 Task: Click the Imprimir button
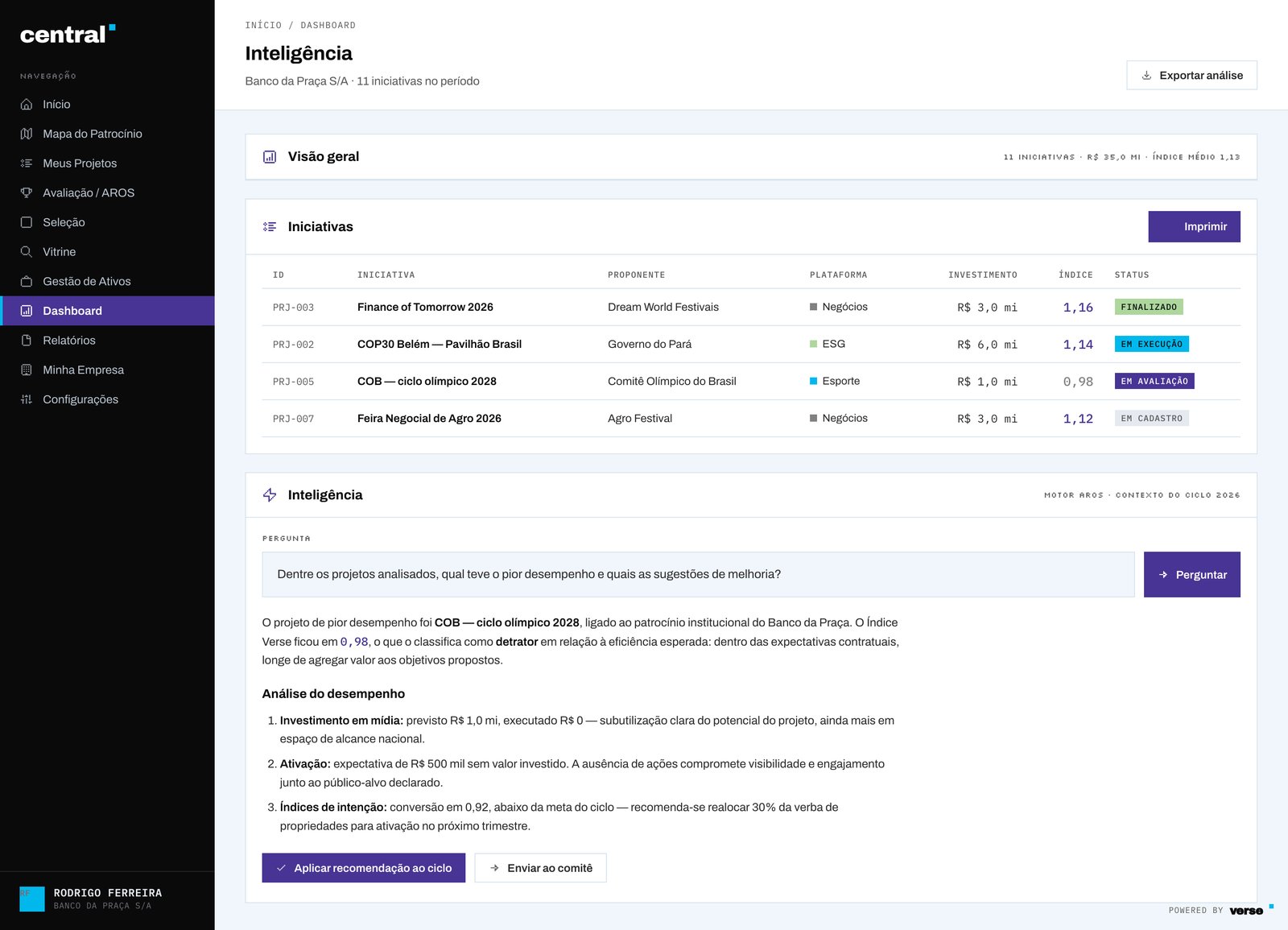[x=1194, y=227]
